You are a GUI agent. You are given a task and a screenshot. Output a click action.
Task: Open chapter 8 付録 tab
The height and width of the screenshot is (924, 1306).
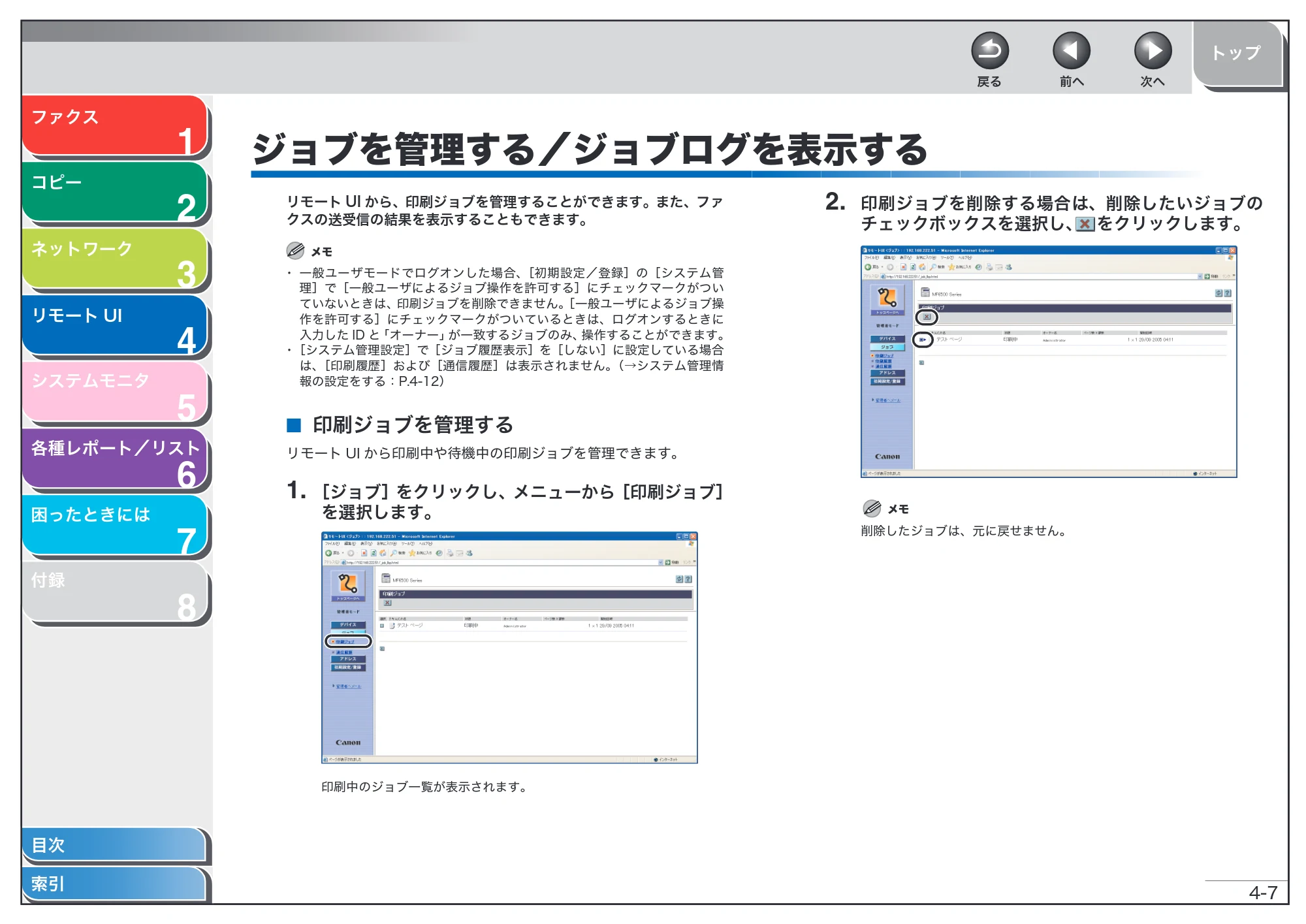[x=115, y=592]
